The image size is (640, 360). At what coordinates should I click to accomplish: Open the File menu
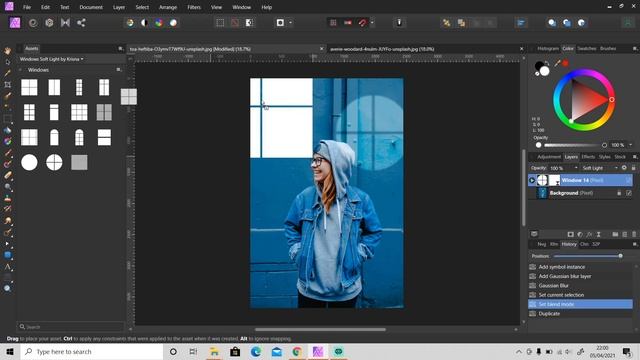27,7
